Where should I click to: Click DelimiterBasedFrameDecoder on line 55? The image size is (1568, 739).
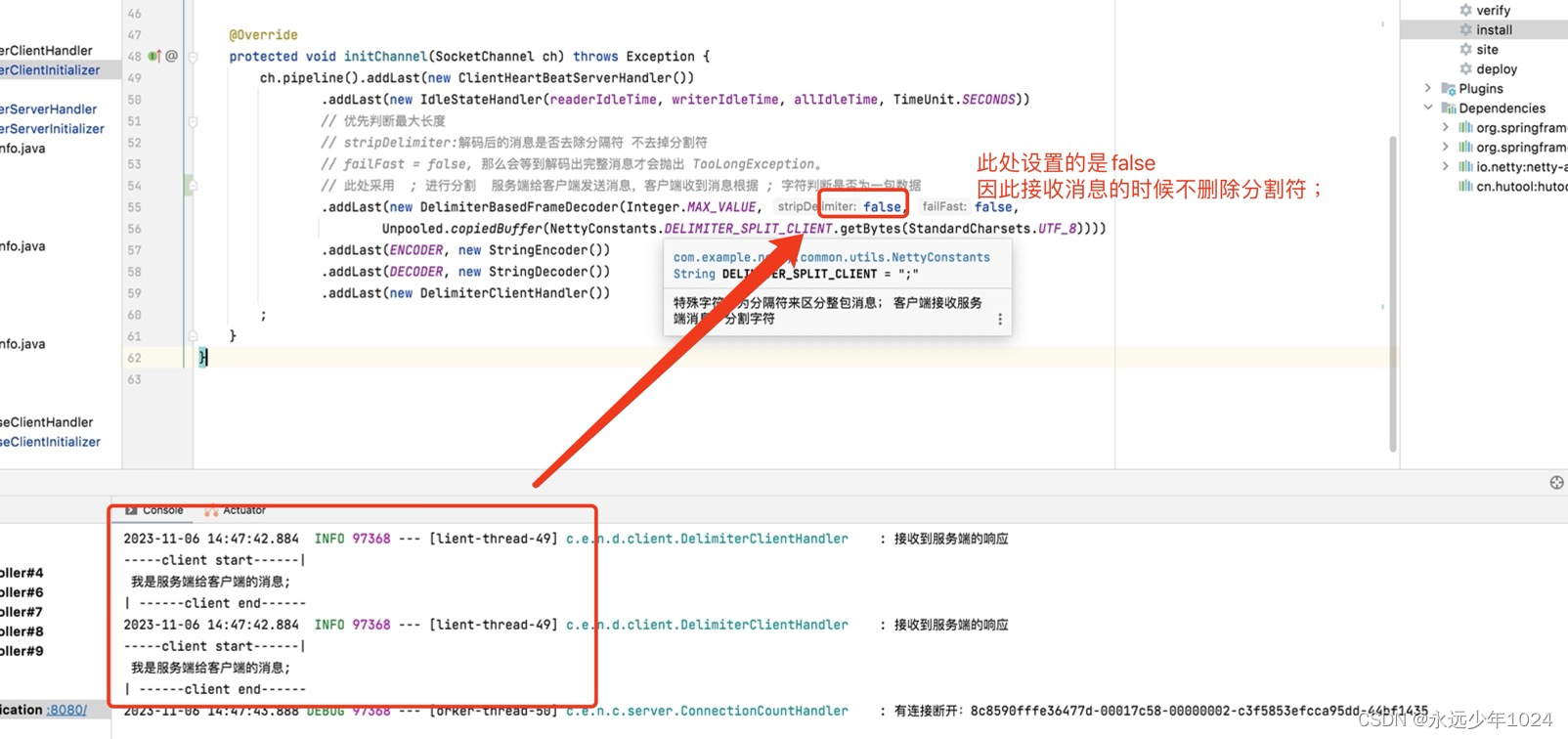(519, 207)
